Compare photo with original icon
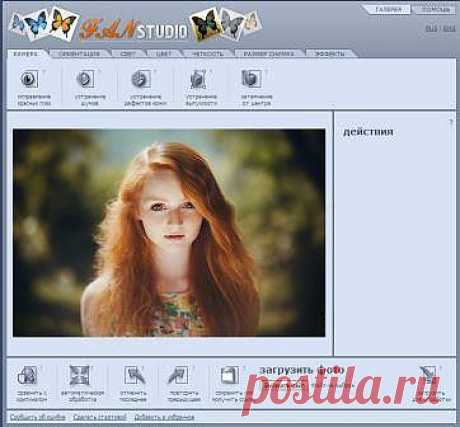The height and width of the screenshot is (427, 460). (x=27, y=375)
